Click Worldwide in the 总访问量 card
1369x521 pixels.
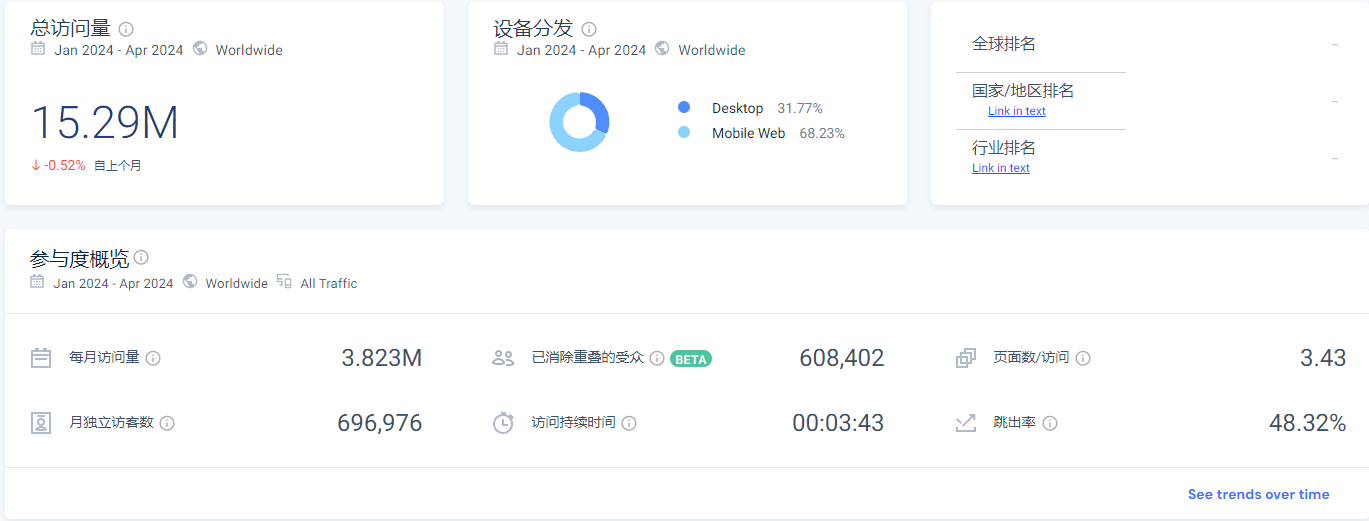point(249,50)
